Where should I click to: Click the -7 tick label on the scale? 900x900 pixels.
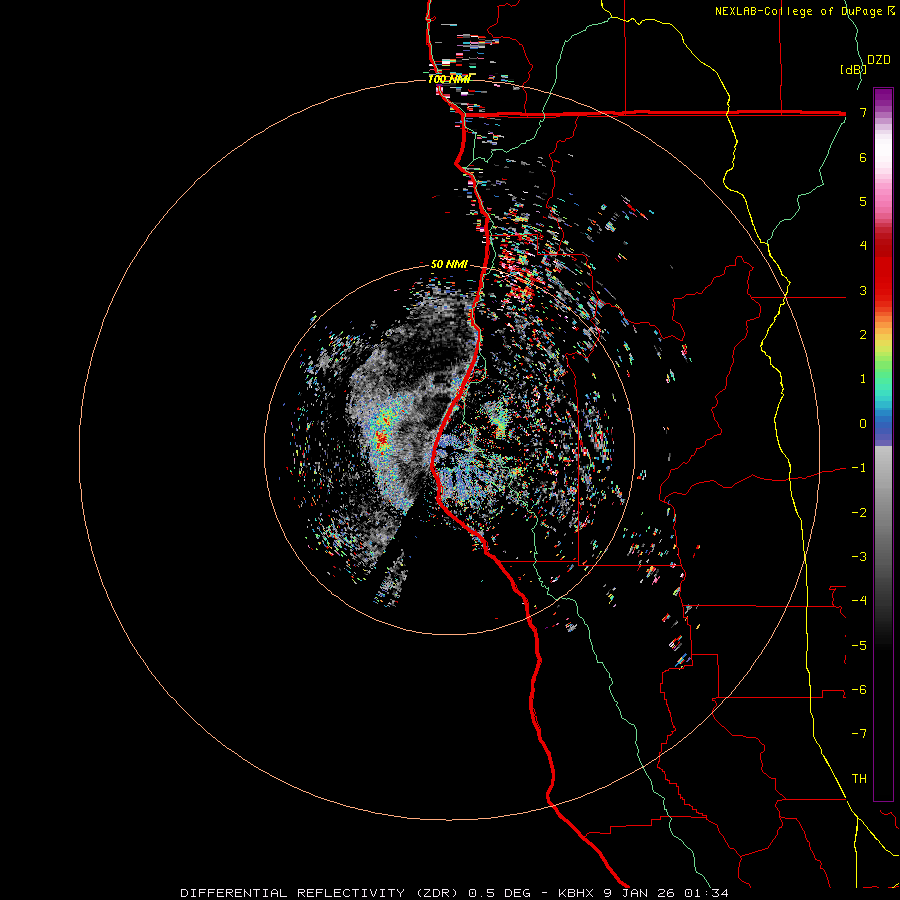coord(859,734)
